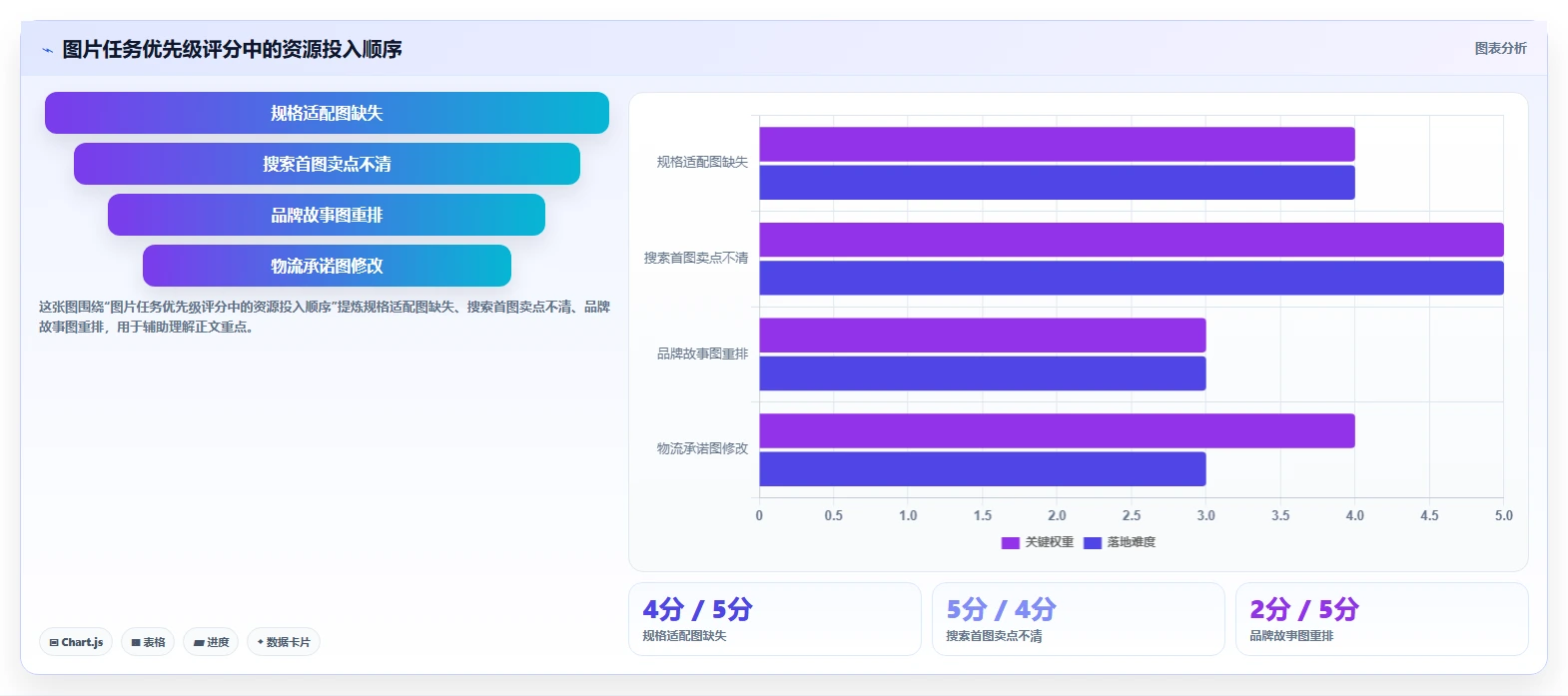
Task: Click the 关键权重 bar for 物流承诺图修改
Action: (x=1057, y=430)
